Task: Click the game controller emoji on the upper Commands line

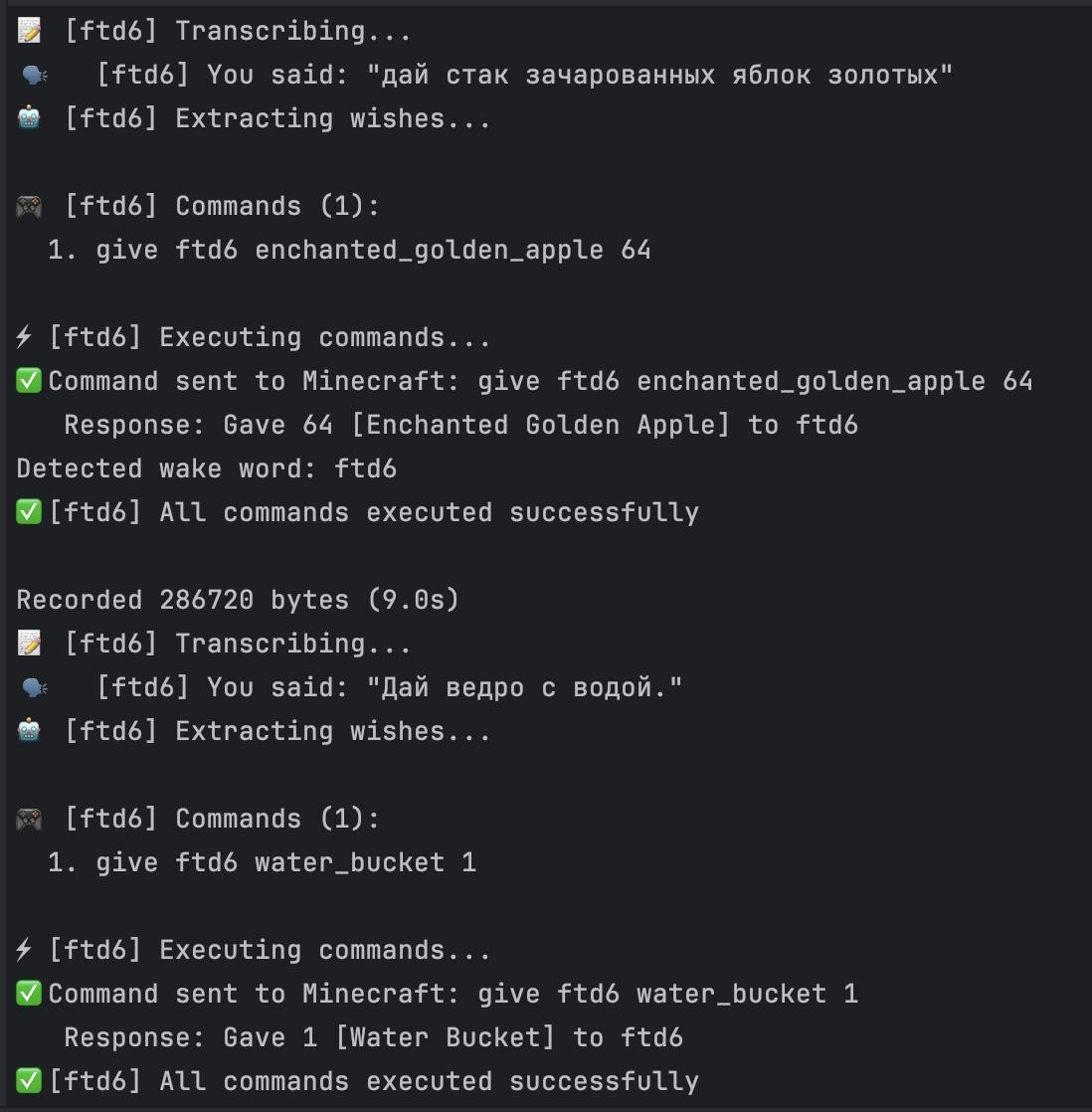Action: 29,206
